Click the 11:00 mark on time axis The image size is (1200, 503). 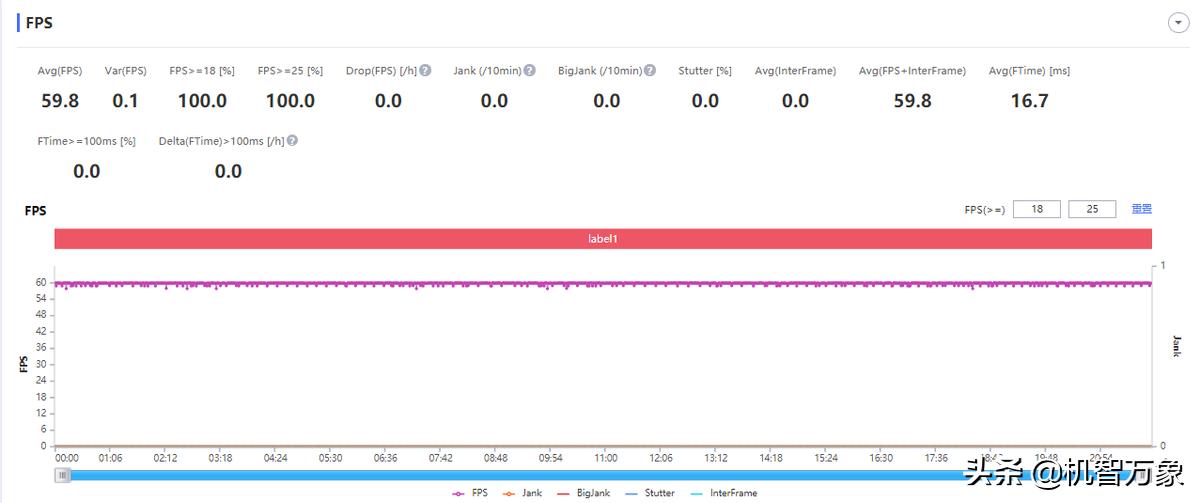coord(605,458)
